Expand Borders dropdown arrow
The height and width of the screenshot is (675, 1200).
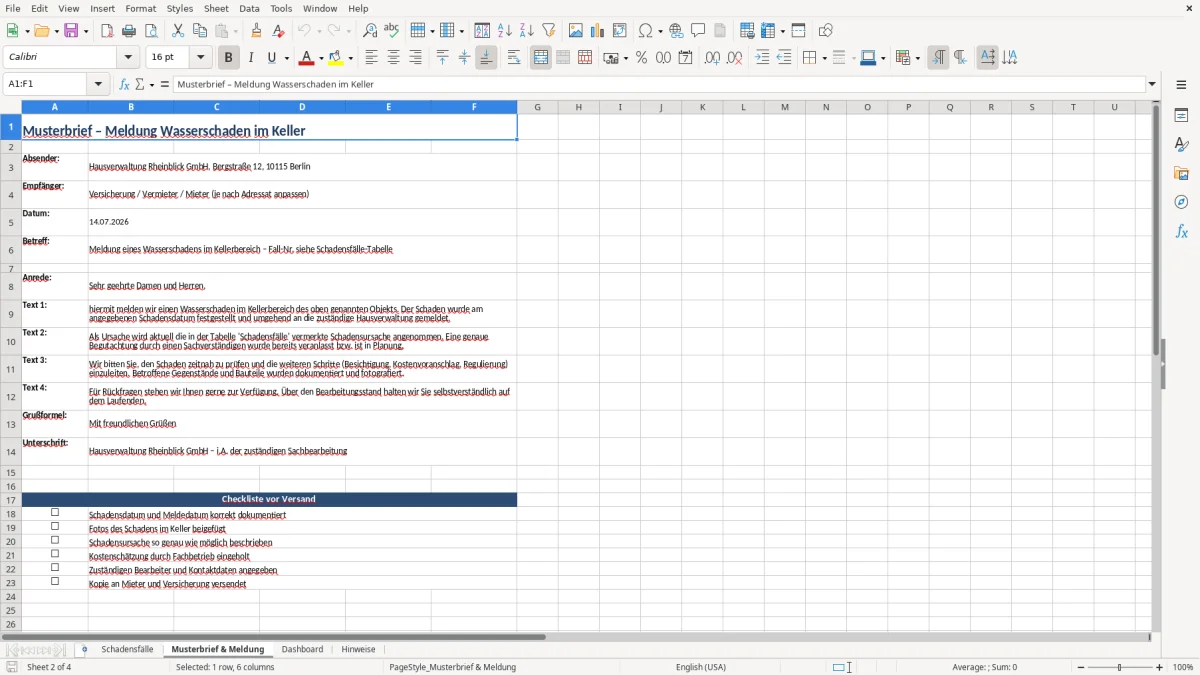click(823, 58)
